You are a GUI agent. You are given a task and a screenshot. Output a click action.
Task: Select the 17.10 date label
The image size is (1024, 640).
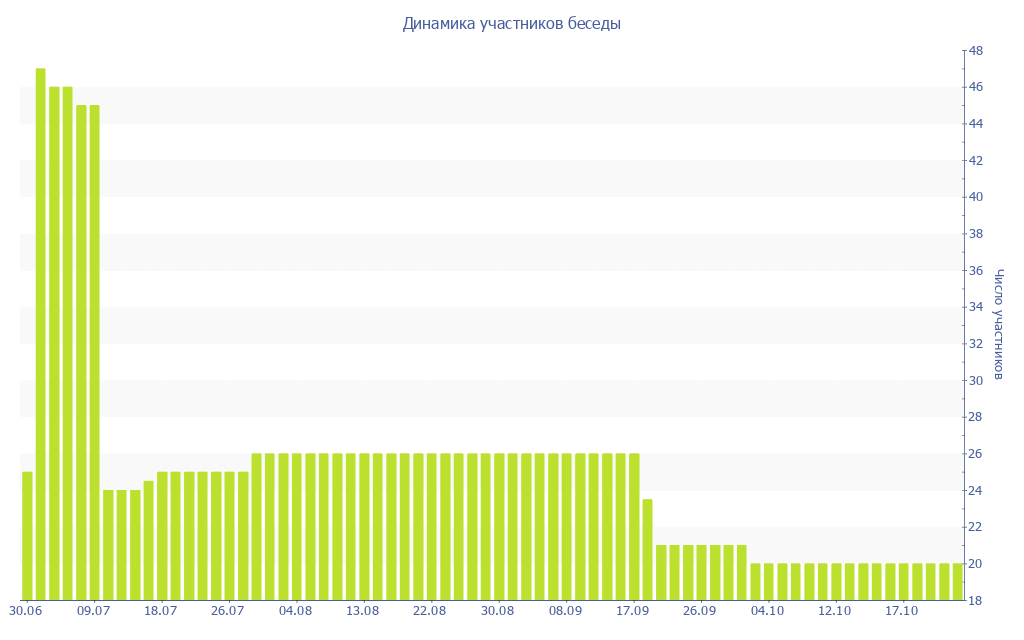coord(901,611)
